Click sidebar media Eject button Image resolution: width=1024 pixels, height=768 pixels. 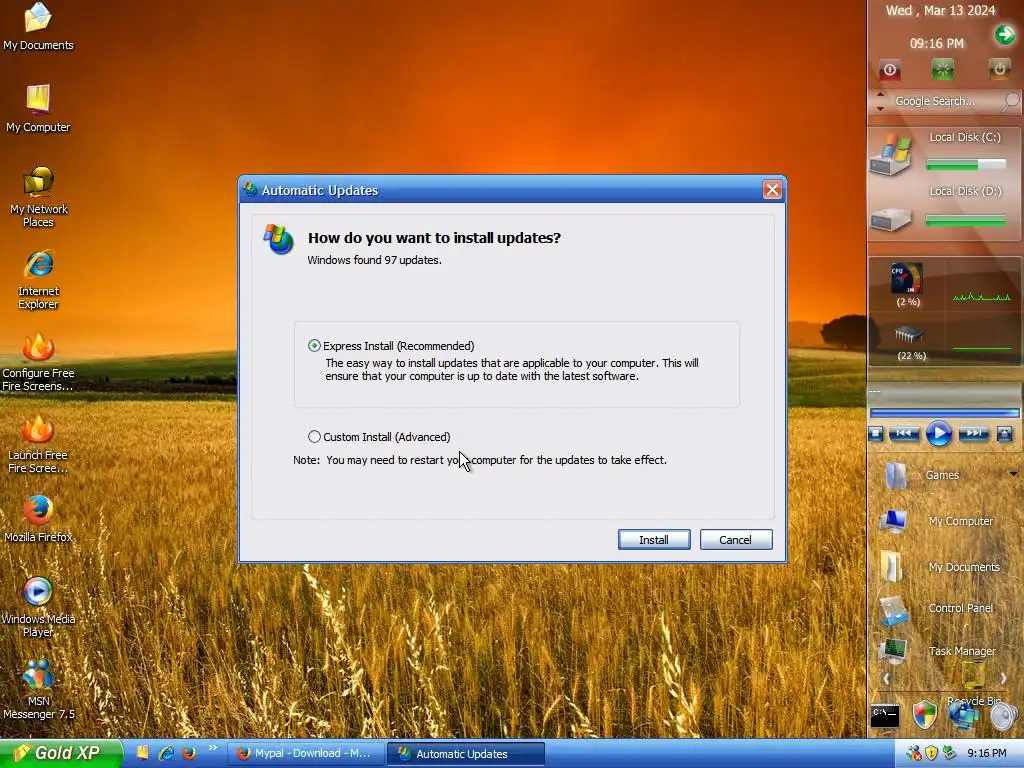click(x=1004, y=433)
